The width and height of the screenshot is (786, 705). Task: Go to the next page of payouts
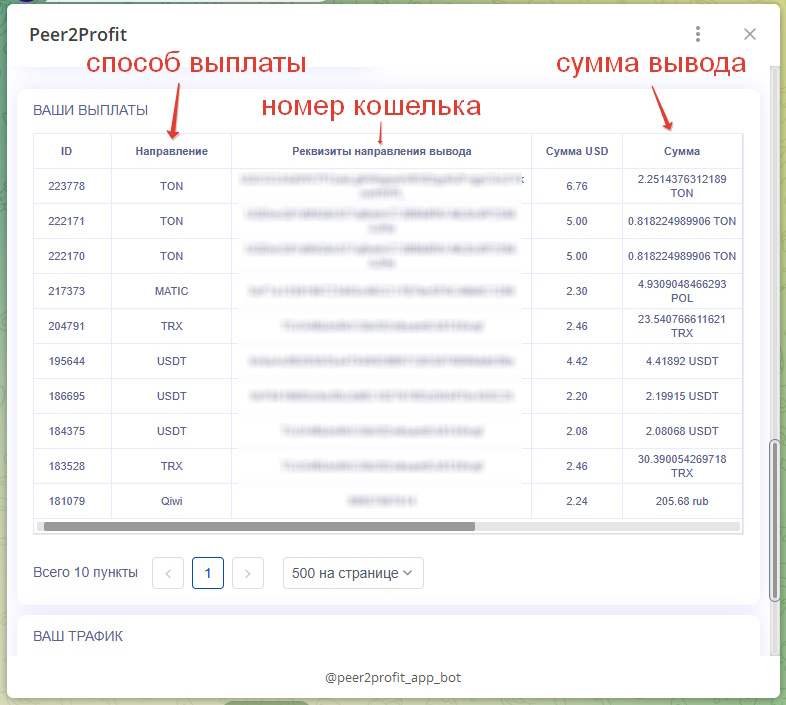coord(248,573)
